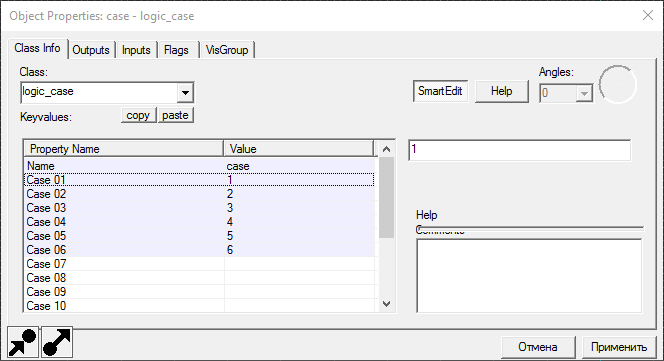The height and width of the screenshot is (361, 664).
Task: Close the Object Properties dialog
Action: [647, 16]
